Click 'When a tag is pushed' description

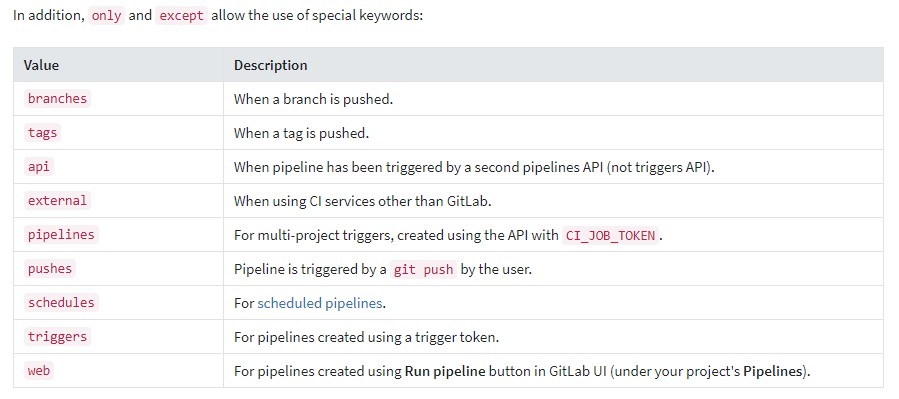(x=301, y=133)
